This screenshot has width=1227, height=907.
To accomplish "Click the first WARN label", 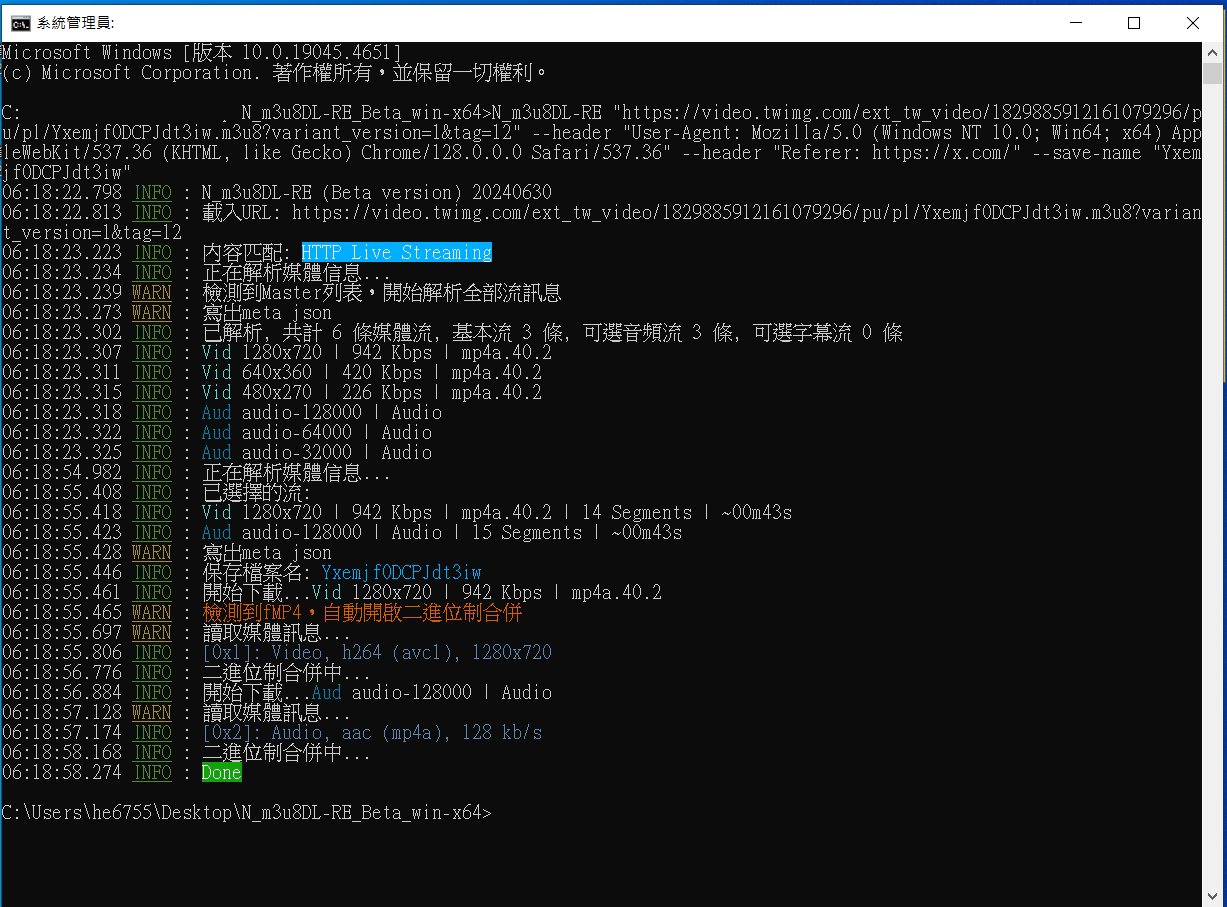I will 151,293.
